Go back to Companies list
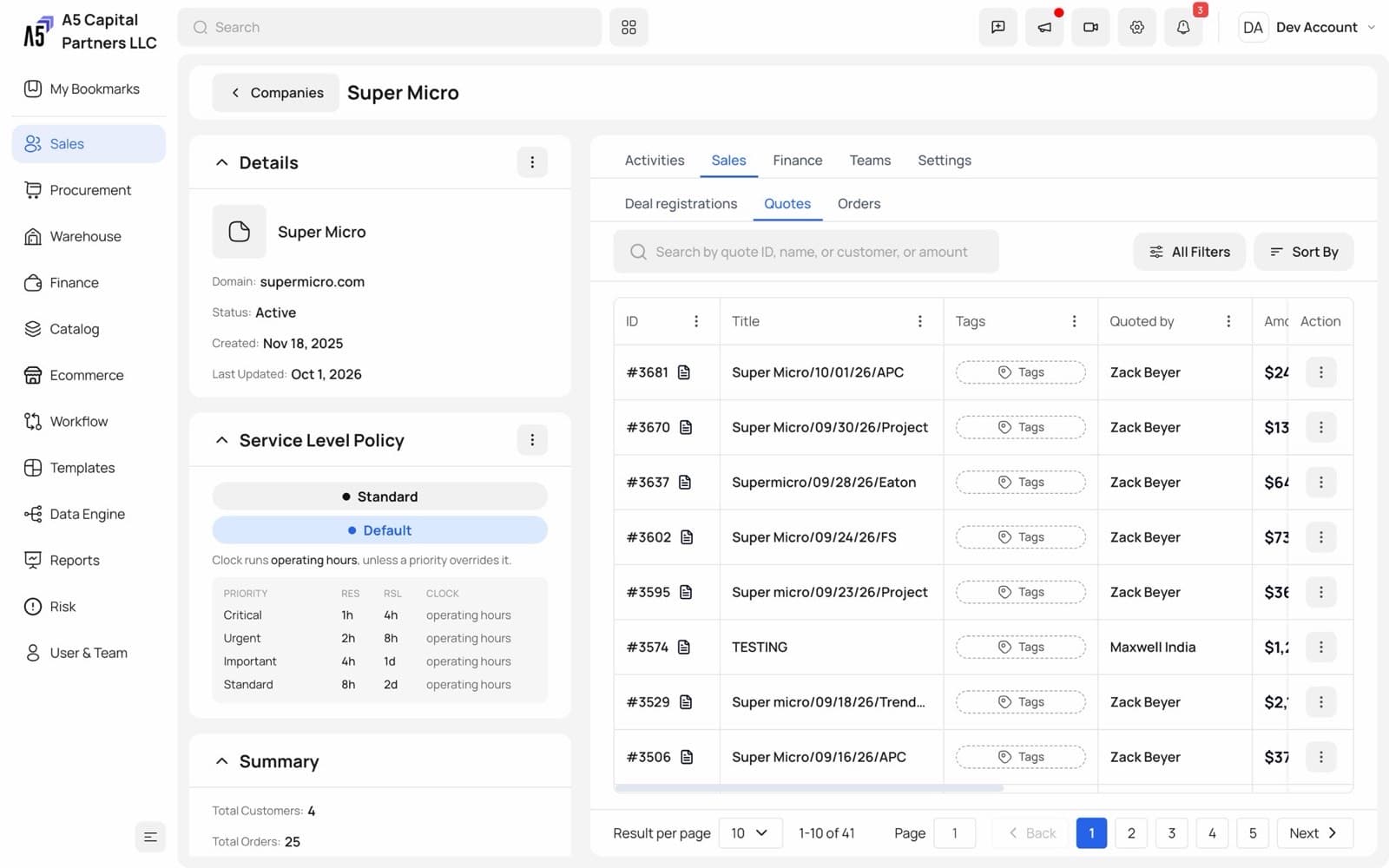This screenshot has height=868, width=1389. click(276, 93)
